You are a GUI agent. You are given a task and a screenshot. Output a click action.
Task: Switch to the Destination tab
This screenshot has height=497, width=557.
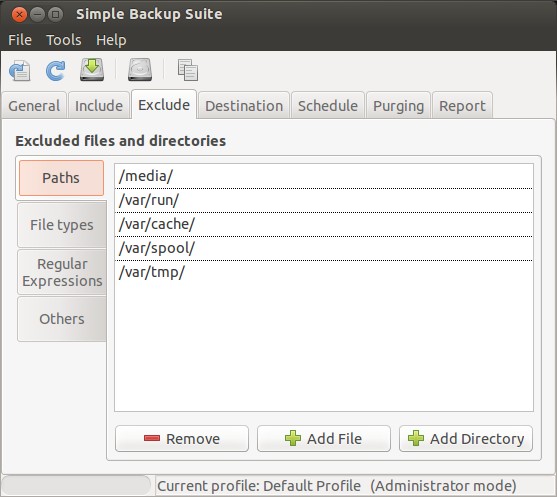pyautogui.click(x=244, y=106)
